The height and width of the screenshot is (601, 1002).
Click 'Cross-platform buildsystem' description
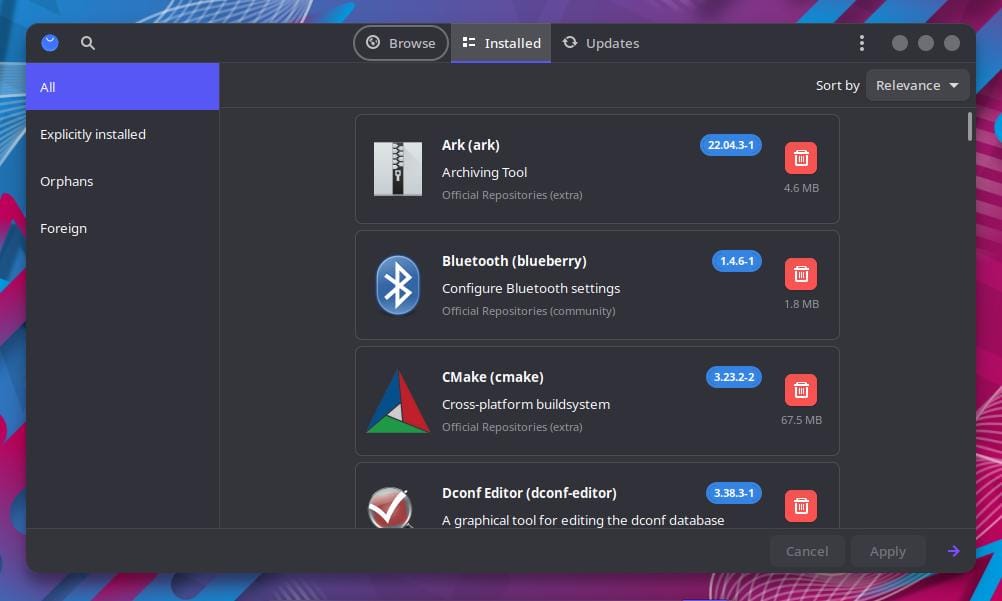pos(526,404)
